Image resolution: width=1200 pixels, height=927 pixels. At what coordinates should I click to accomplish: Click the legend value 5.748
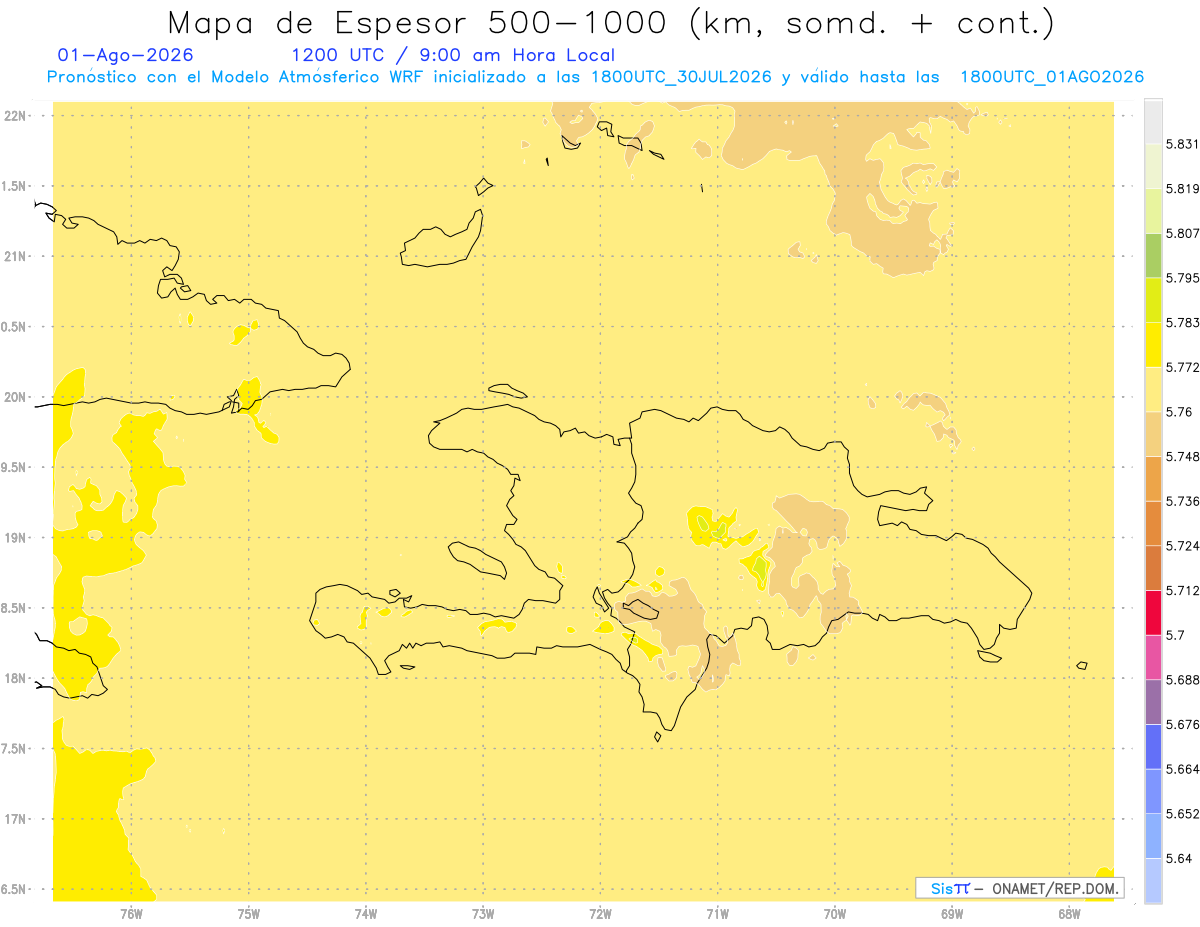(x=1182, y=456)
